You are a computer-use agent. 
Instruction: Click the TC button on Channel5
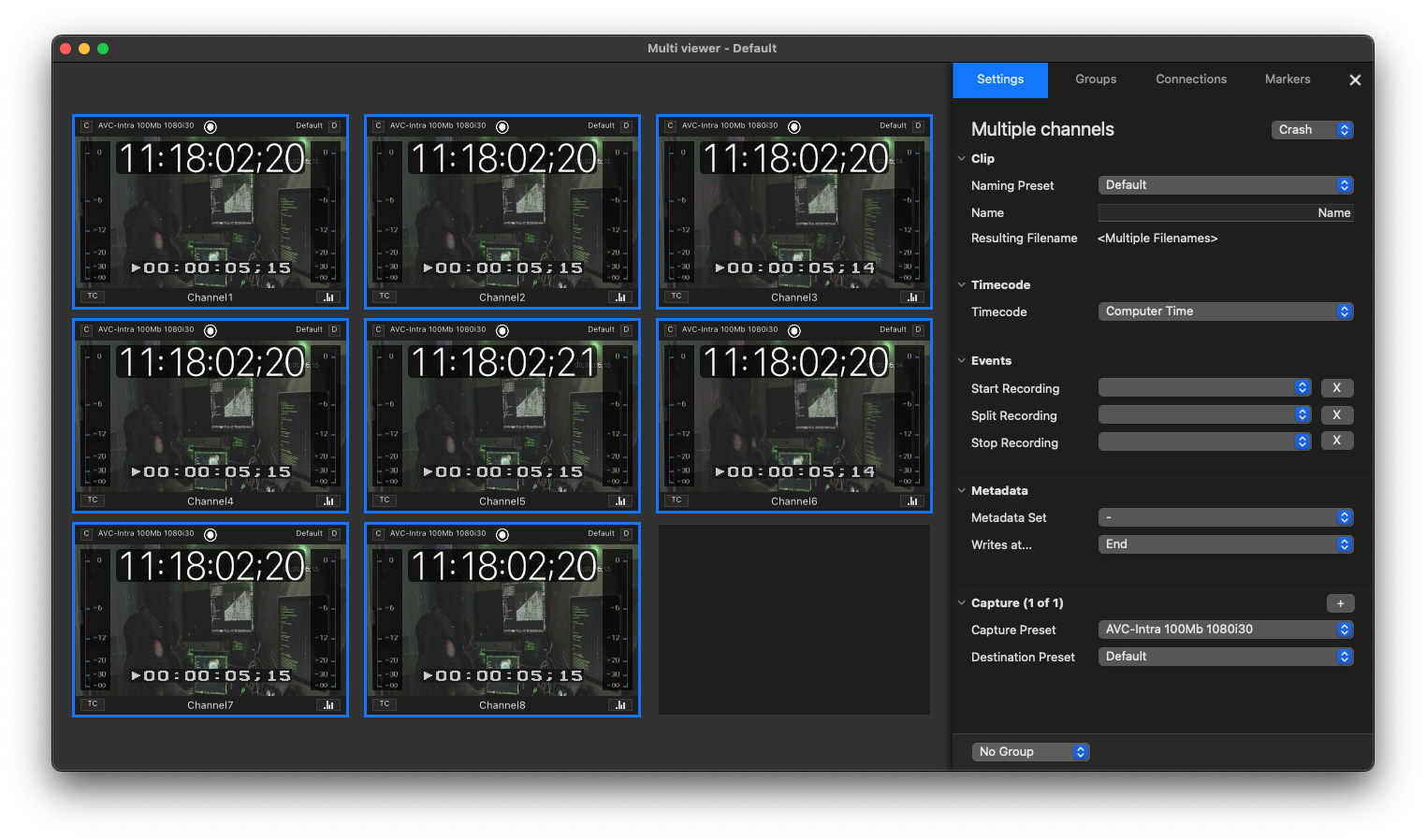(385, 500)
